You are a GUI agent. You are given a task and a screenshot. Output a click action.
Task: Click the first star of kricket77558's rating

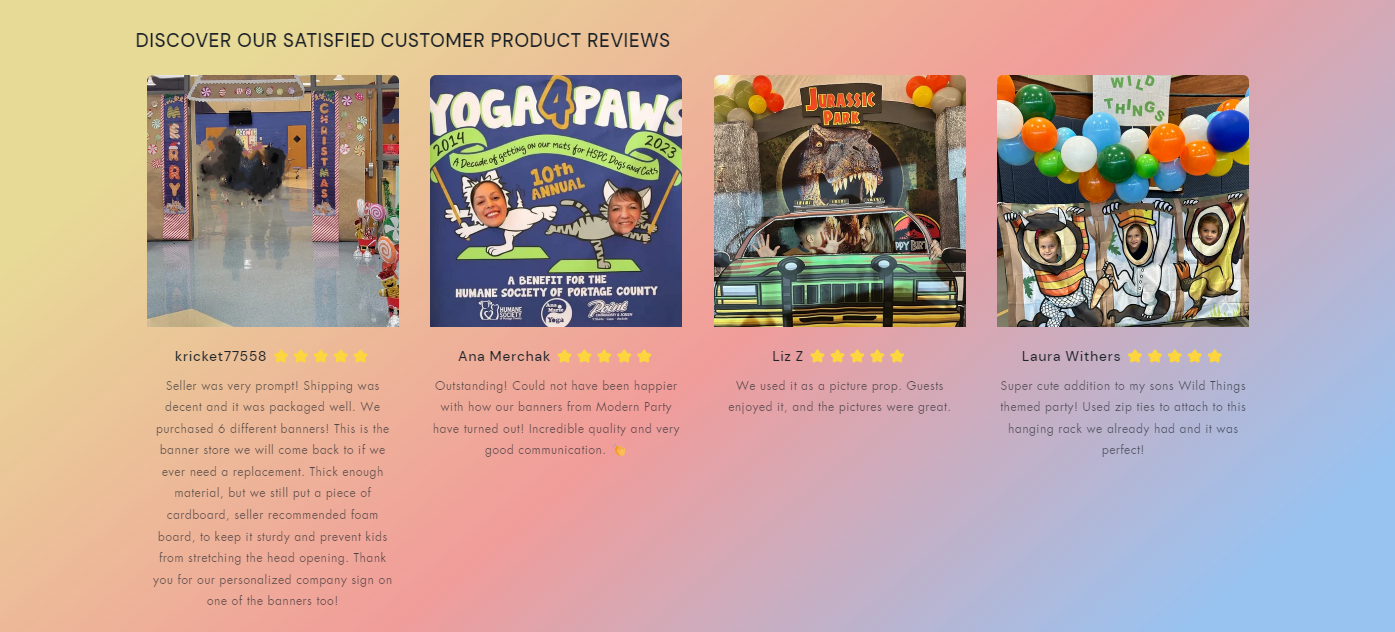281,356
